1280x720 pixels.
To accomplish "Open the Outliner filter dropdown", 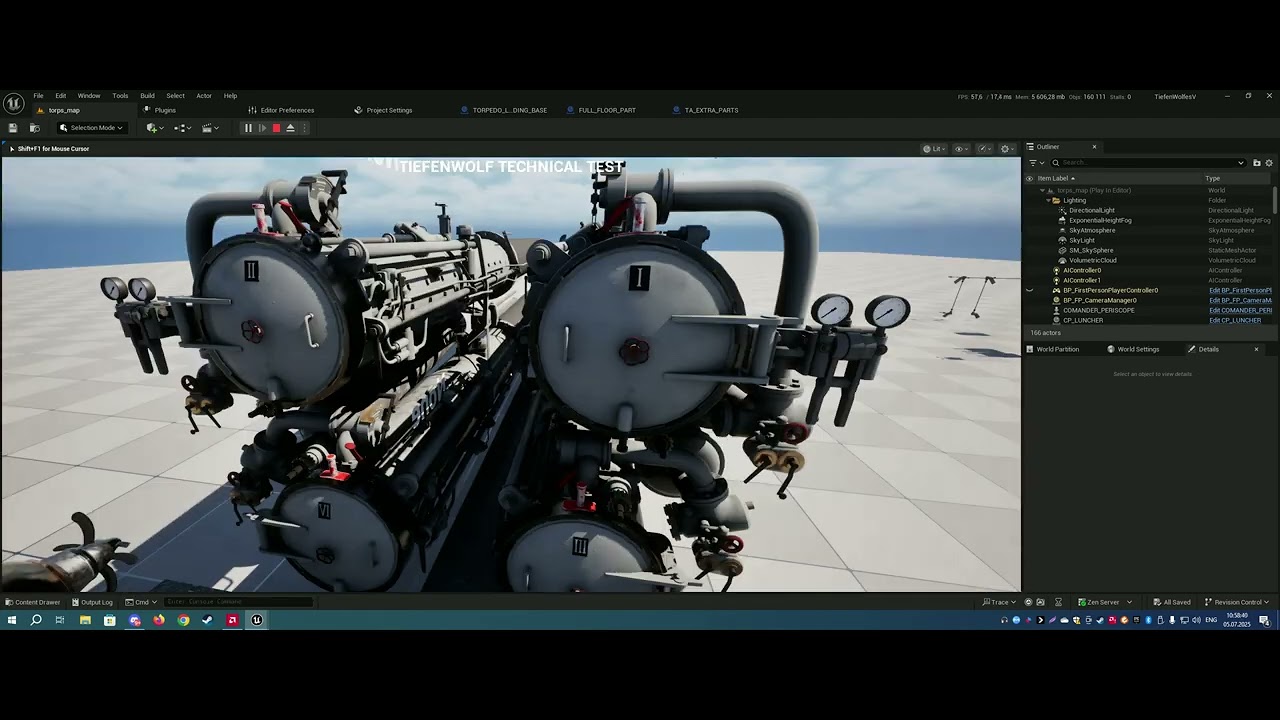I will click(x=1035, y=163).
